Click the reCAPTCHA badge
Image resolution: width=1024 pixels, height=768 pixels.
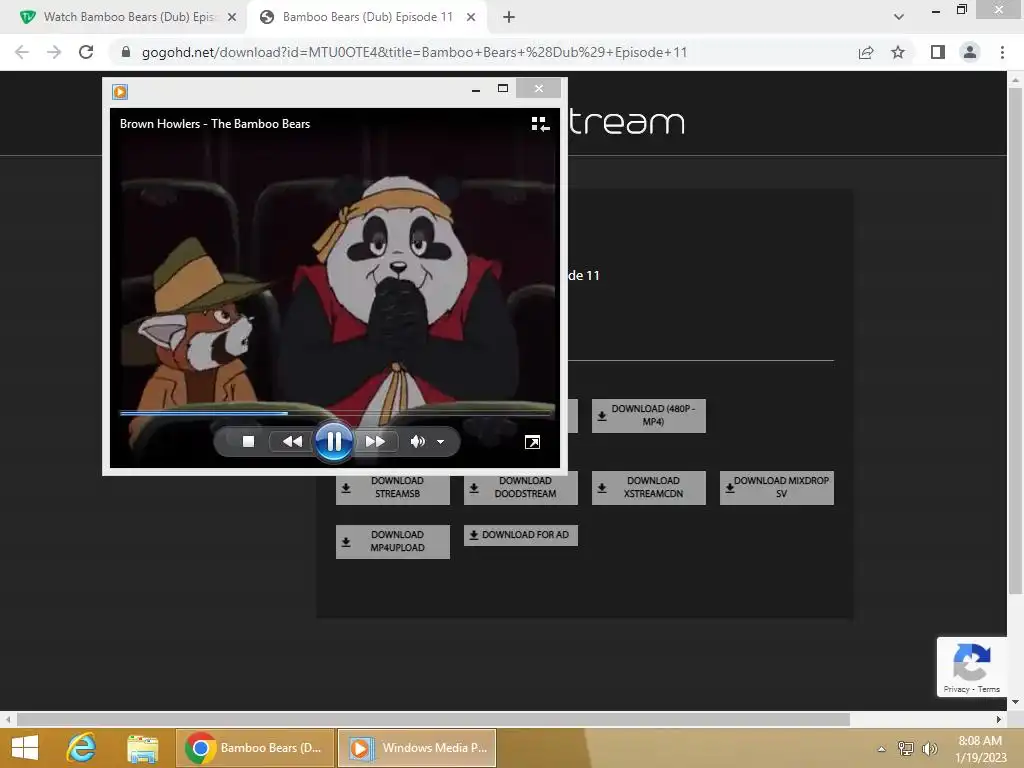click(x=972, y=666)
